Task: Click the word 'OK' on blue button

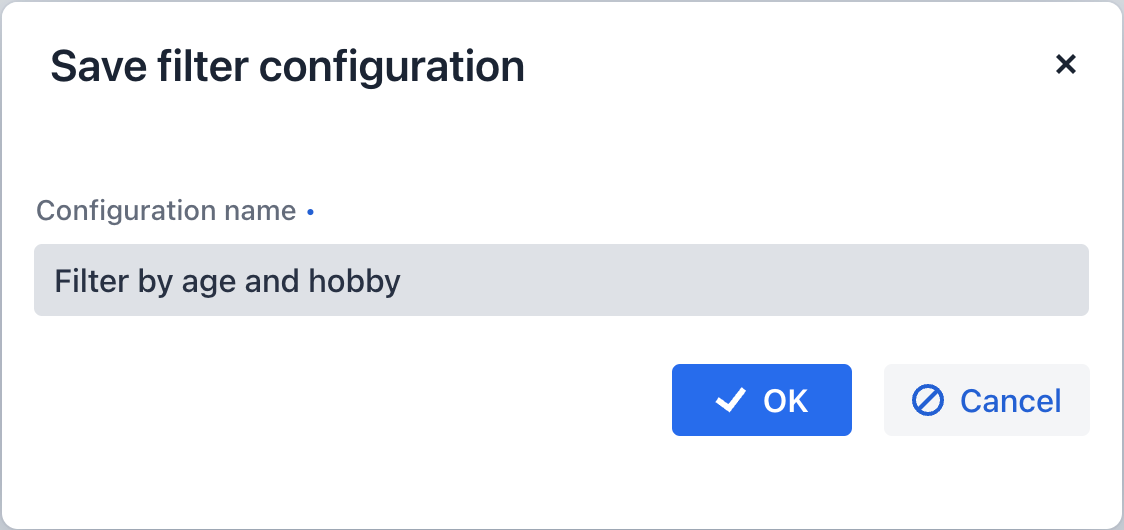Action: tap(785, 401)
